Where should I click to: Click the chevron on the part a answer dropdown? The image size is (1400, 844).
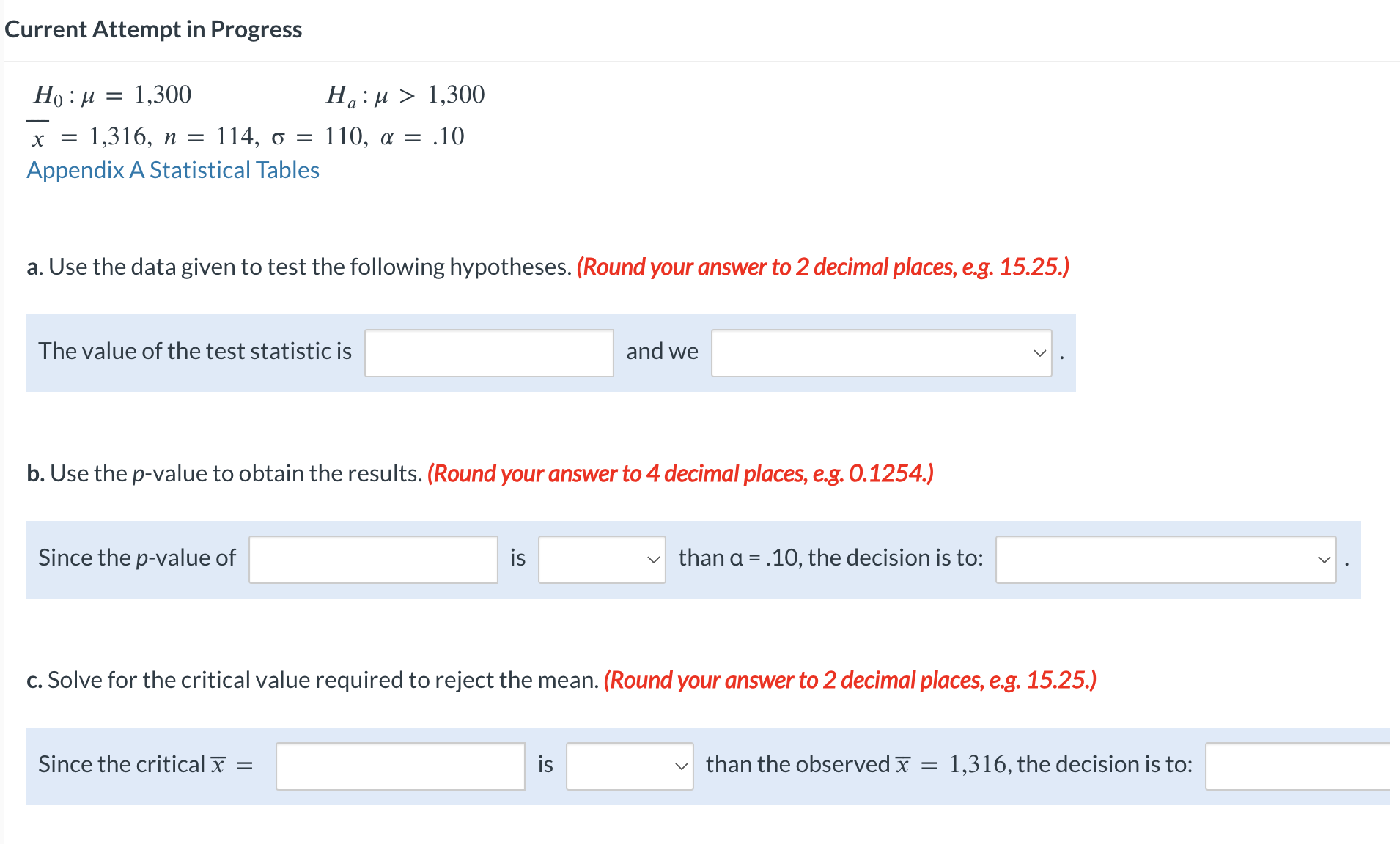pos(1039,353)
